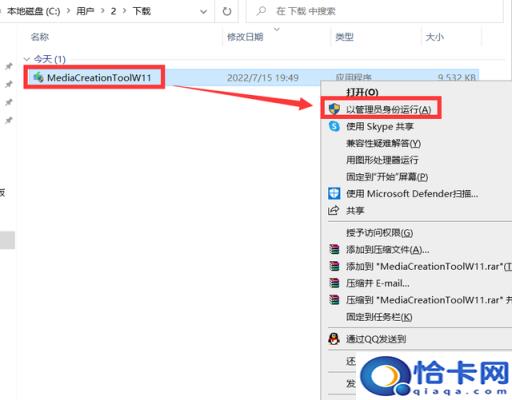Open the address bar history dropdown

203,12
